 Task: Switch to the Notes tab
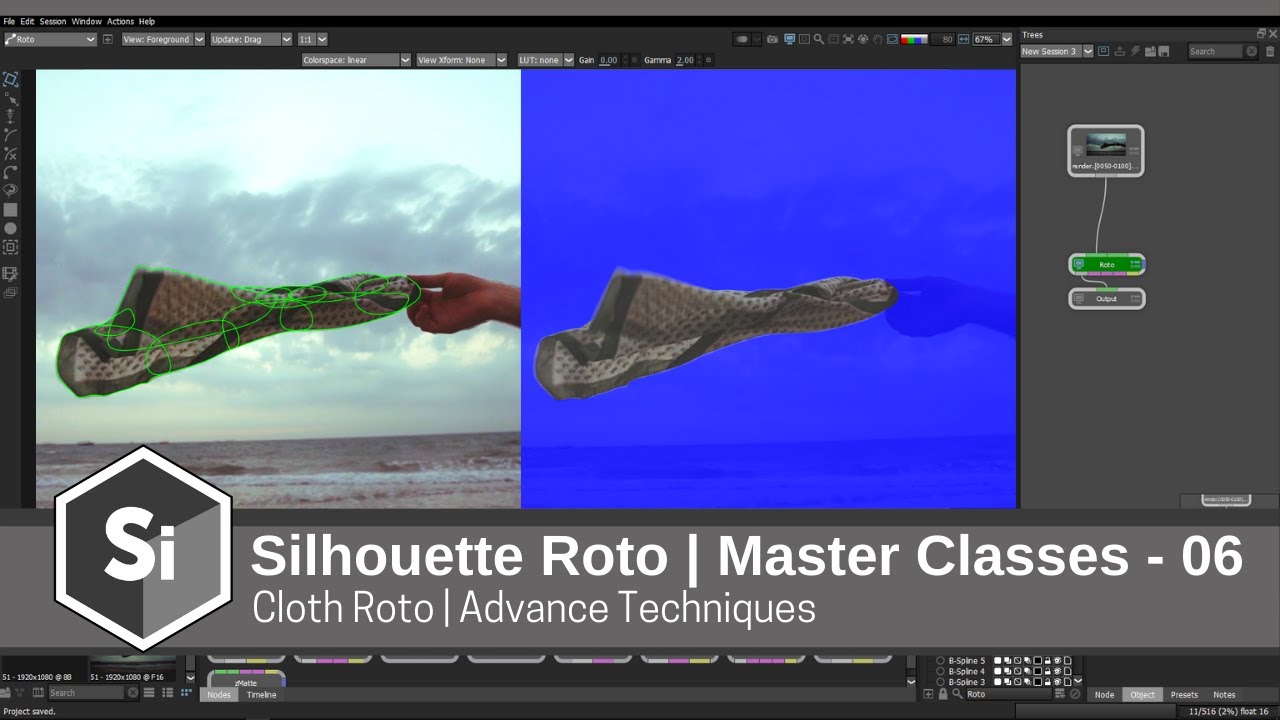(1224, 694)
